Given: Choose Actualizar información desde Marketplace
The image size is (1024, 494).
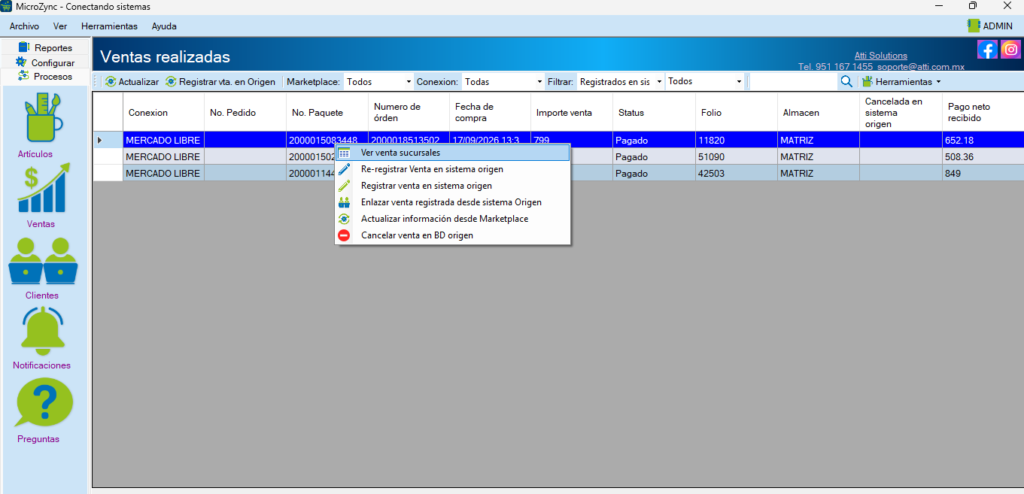Looking at the screenshot, I should tap(453, 219).
